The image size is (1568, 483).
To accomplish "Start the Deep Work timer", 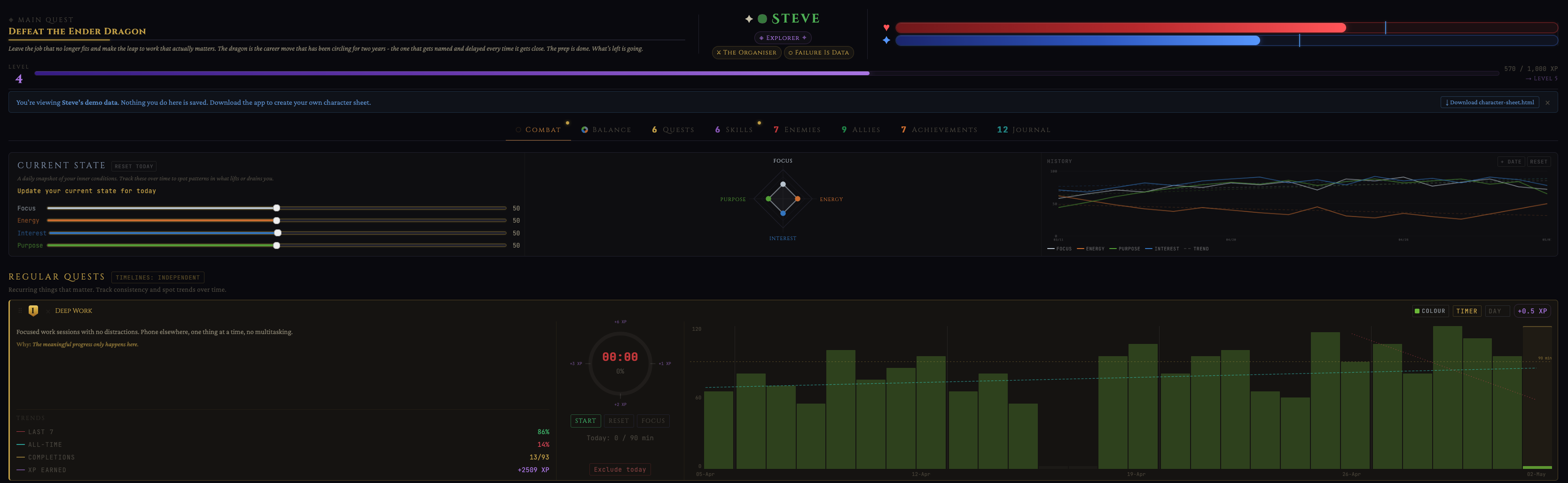I will 586,421.
